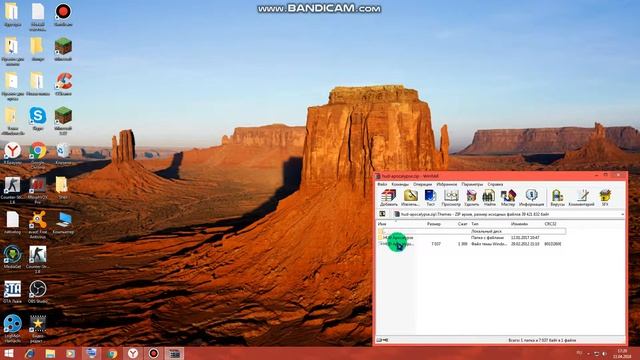
Task: Select the folder row dated 12.01.2017
Action: click(471, 238)
